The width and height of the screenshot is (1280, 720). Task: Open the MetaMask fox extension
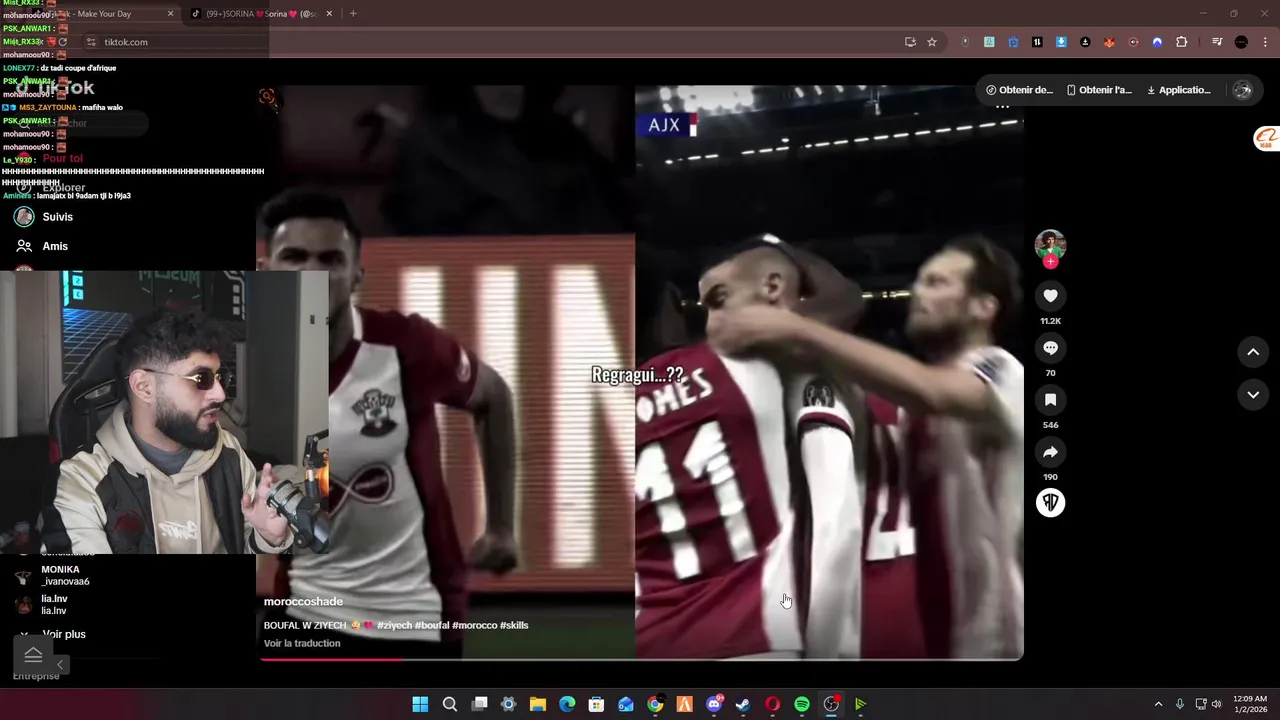point(1109,42)
